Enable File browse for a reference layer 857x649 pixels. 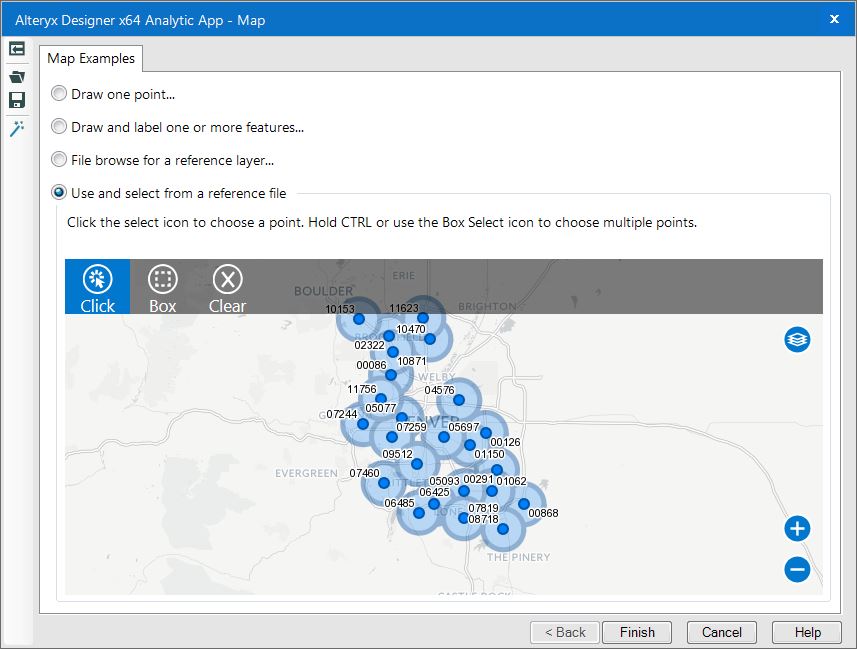(58, 159)
